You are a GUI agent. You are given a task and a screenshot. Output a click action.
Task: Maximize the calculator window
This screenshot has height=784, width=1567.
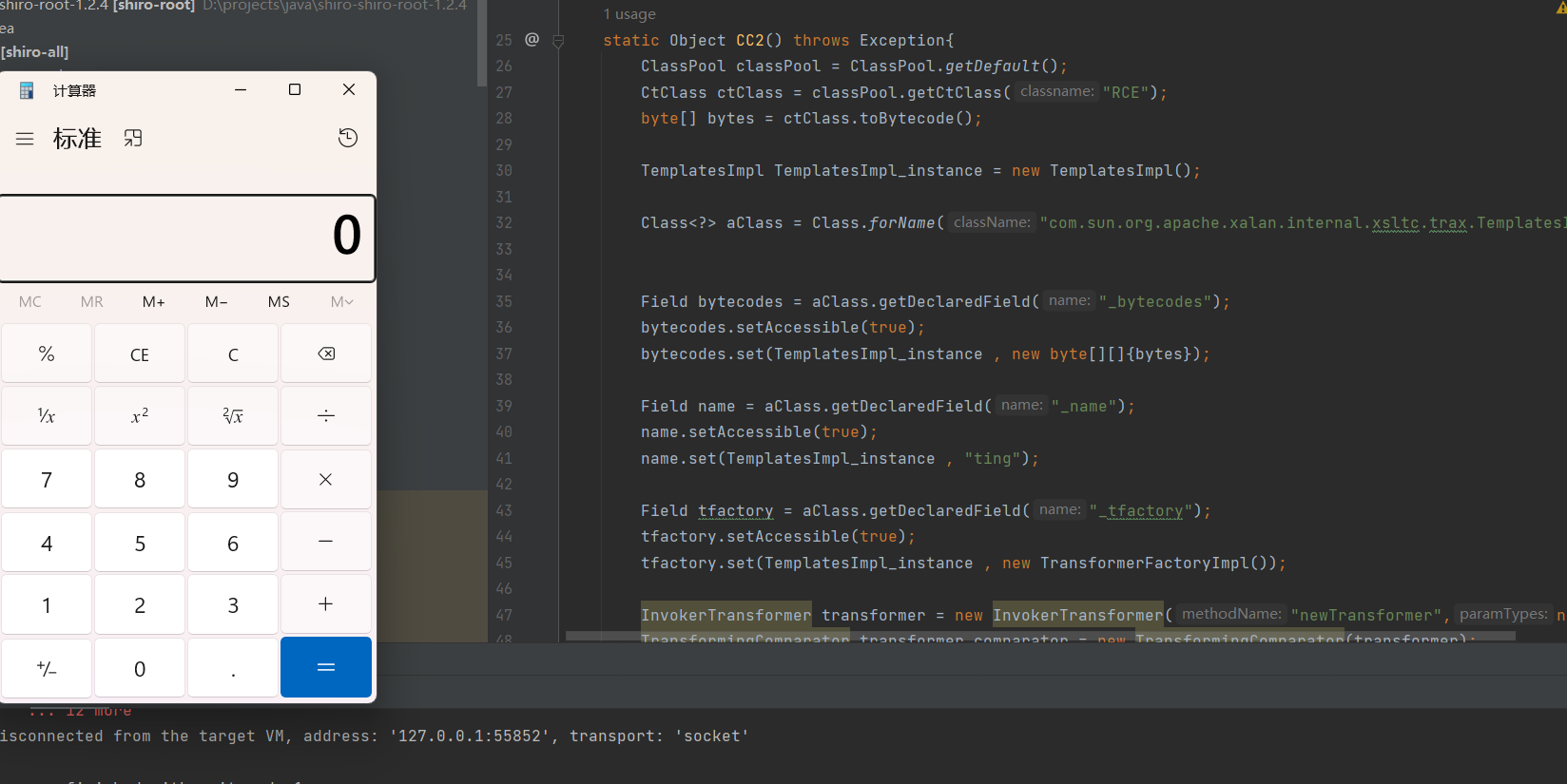[295, 89]
